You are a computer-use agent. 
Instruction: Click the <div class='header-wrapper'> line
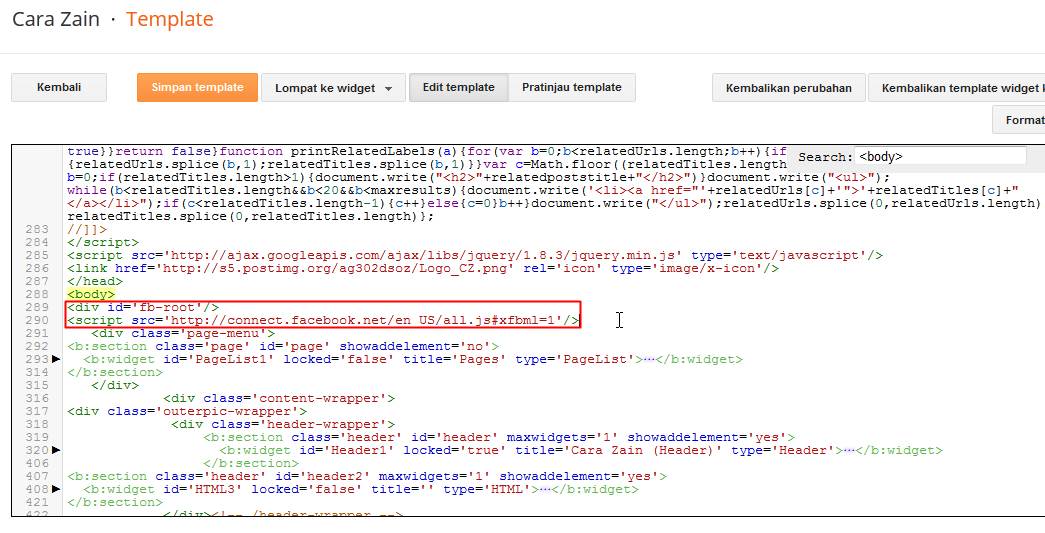click(x=283, y=424)
